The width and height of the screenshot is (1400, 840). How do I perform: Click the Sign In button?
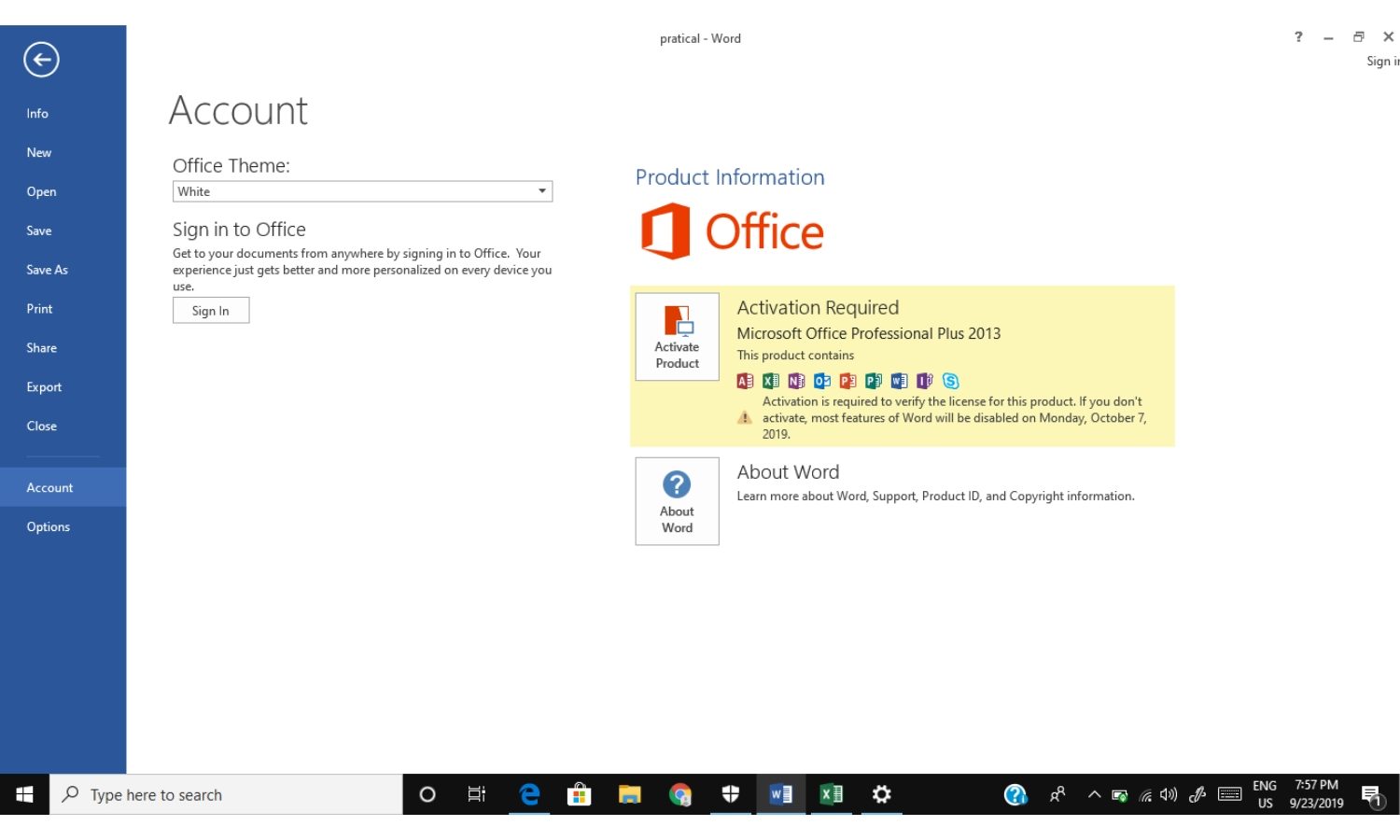point(211,311)
